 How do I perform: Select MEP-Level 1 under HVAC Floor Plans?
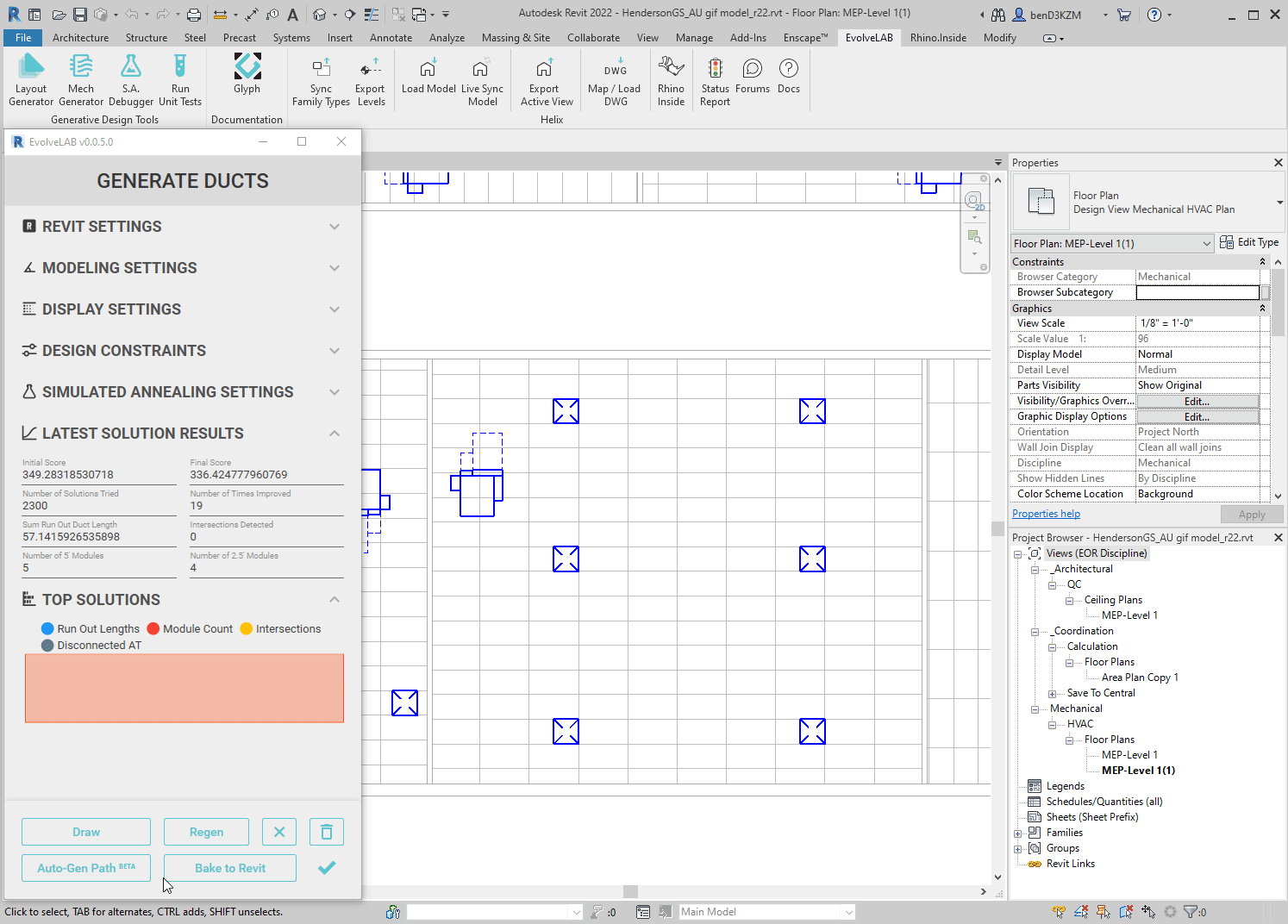[x=1129, y=755]
